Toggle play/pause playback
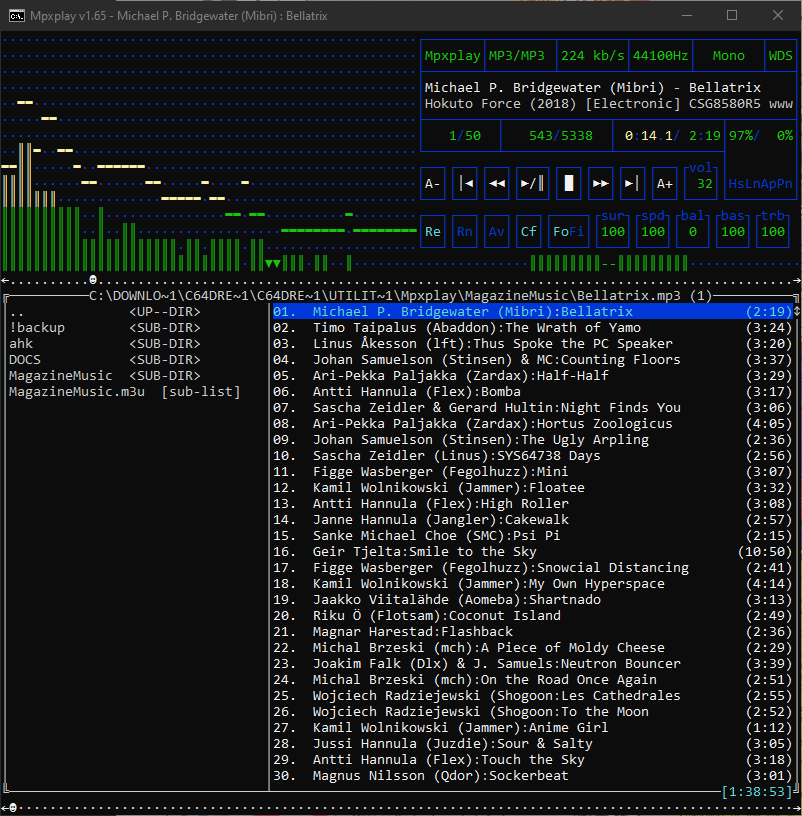802x816 pixels. 532,184
